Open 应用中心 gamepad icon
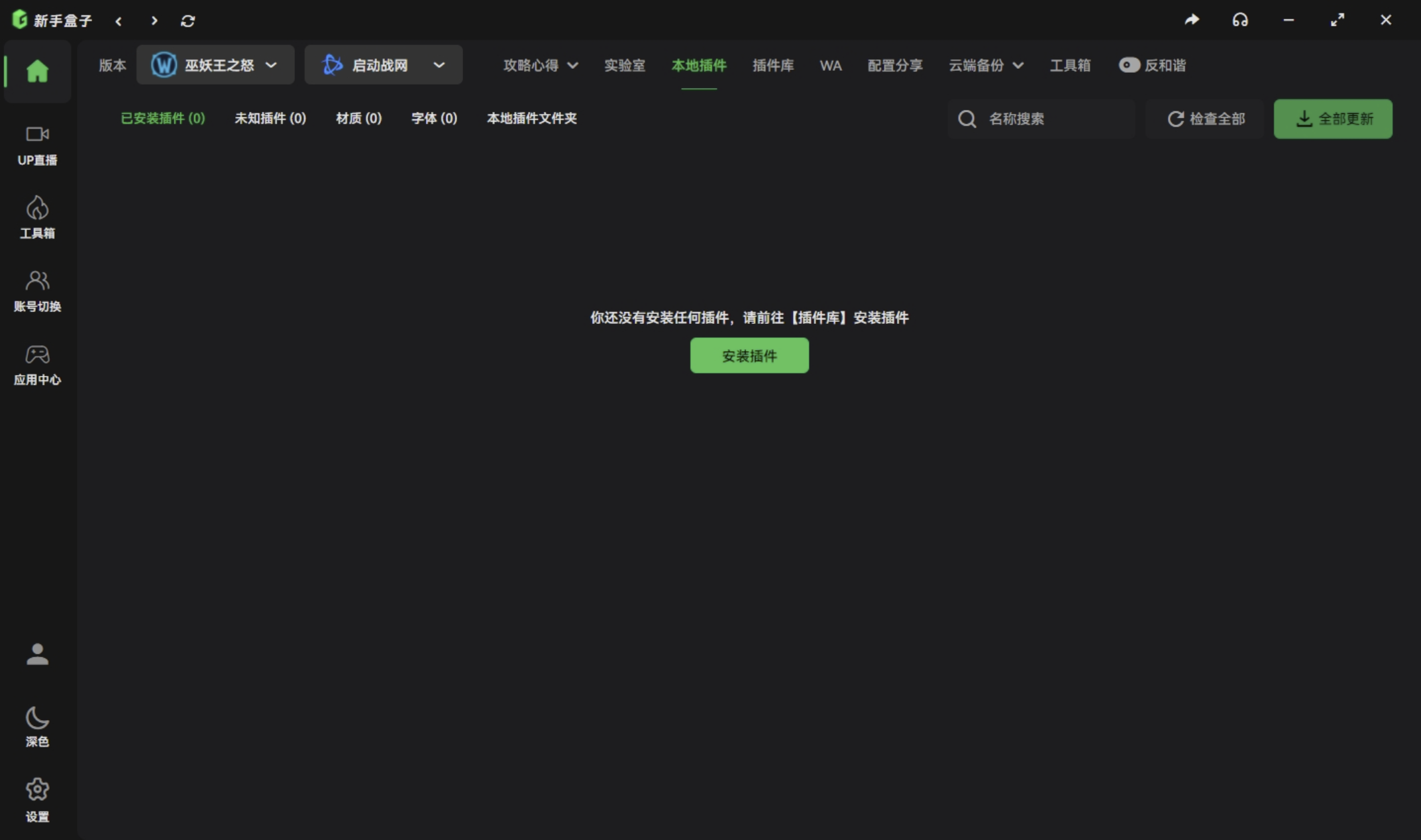The width and height of the screenshot is (1421, 840). coord(37,364)
